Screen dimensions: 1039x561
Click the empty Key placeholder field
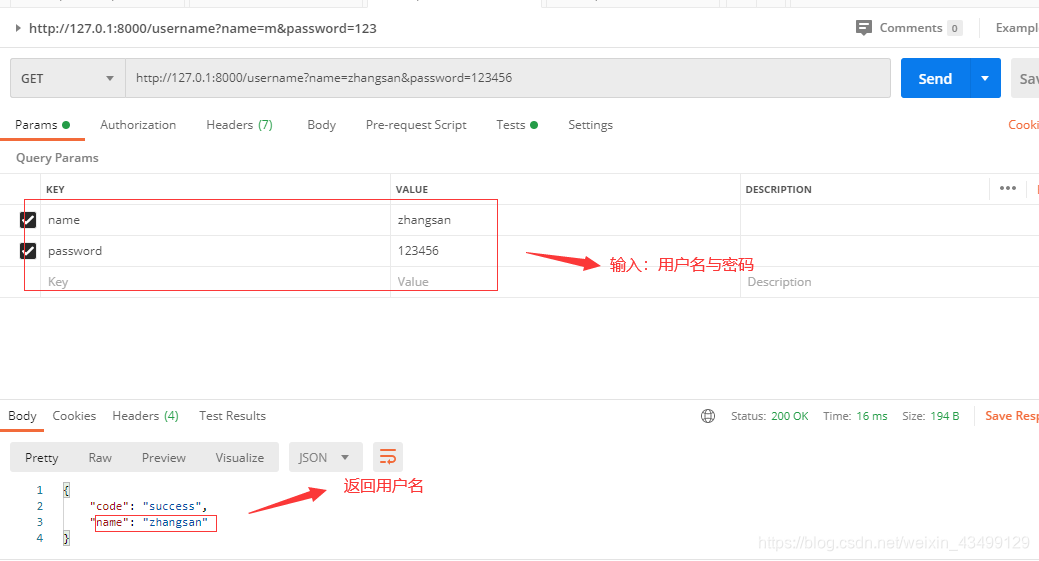point(215,281)
